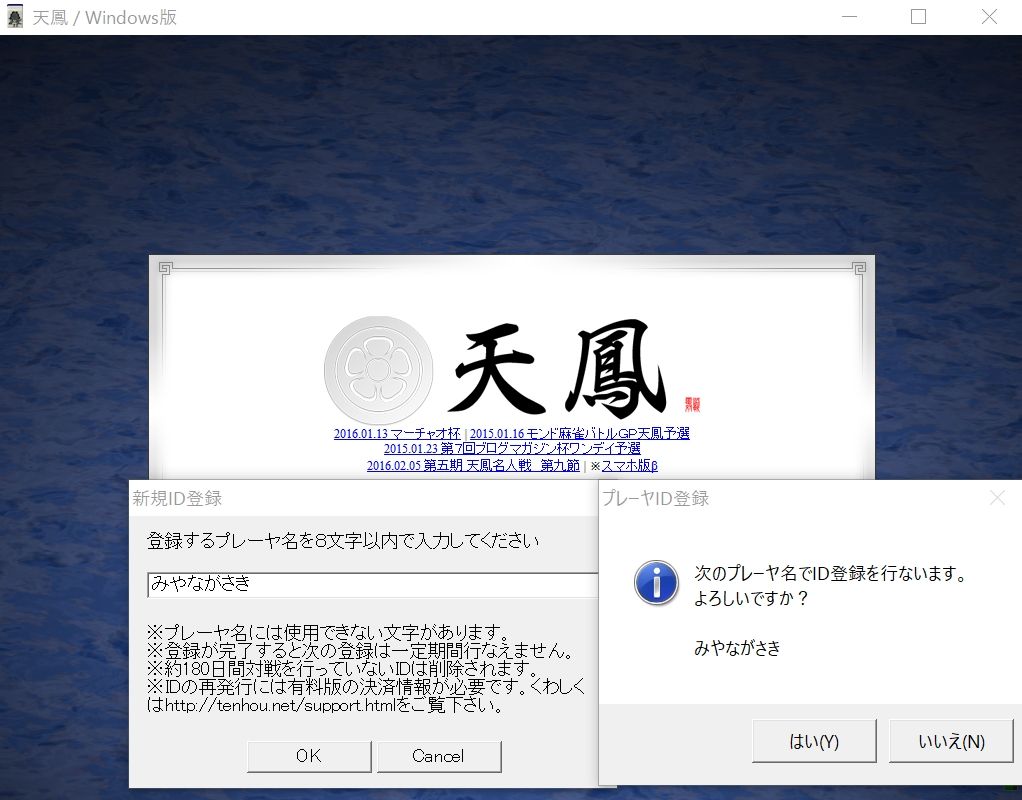
Task: Click the プレーヤID登録 dialog title text
Action: tap(655, 499)
